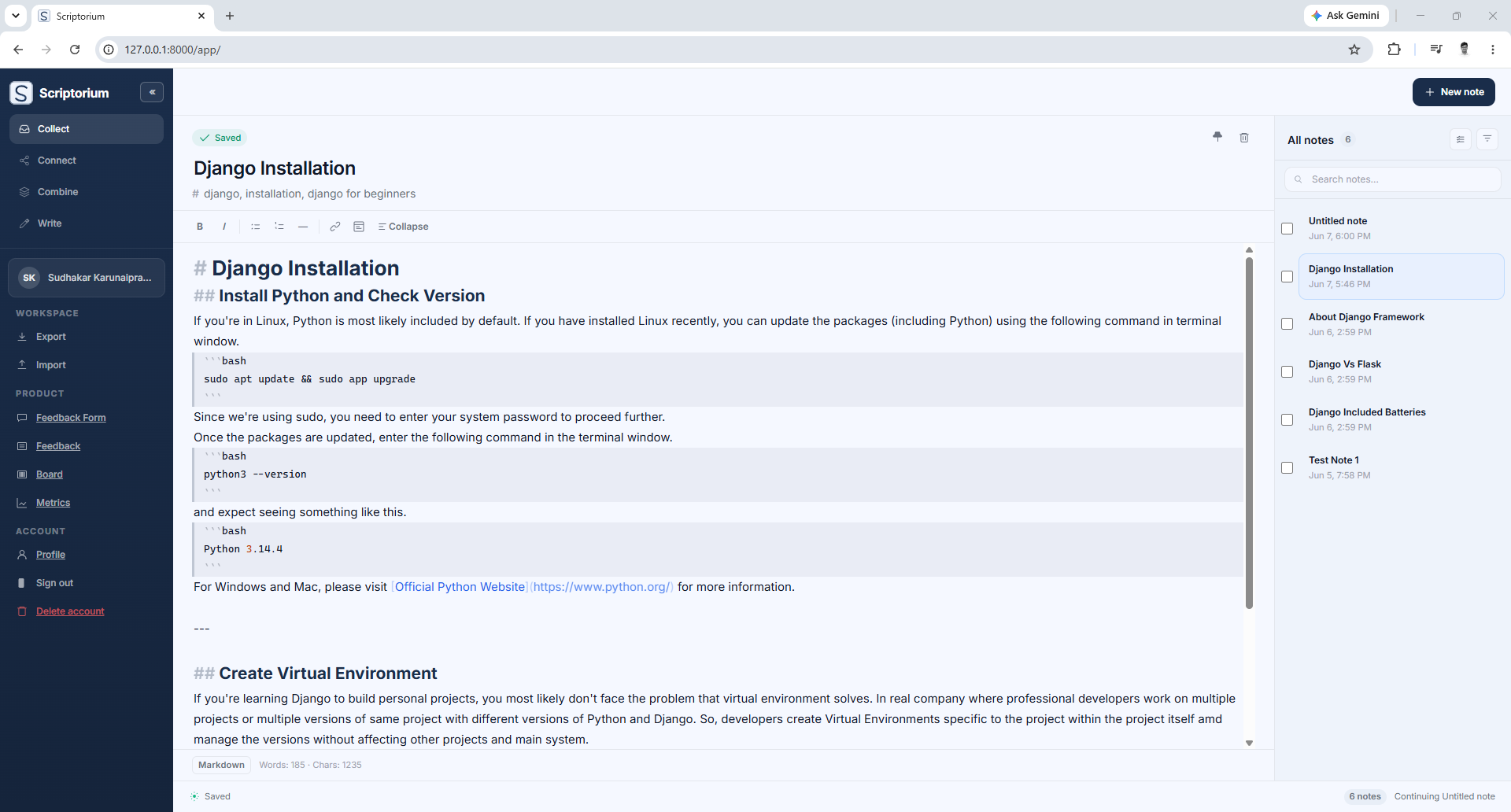Pin the Django Installation note
The height and width of the screenshot is (812, 1511).
tap(1217, 137)
